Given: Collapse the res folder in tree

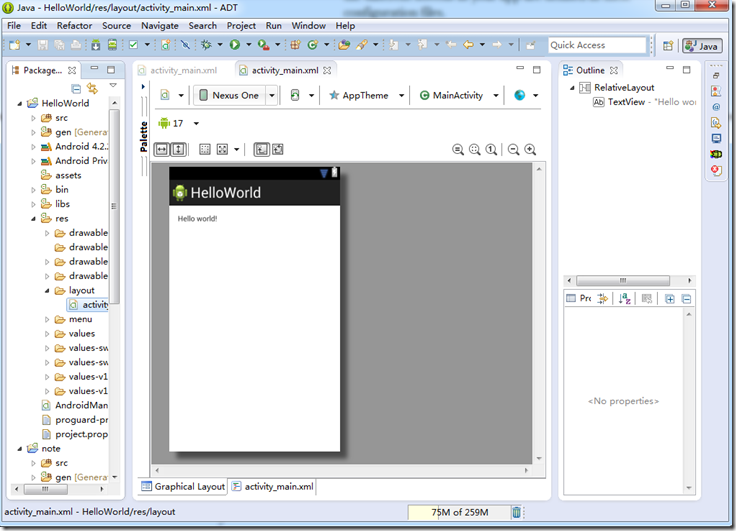Looking at the screenshot, I should tap(33, 219).
